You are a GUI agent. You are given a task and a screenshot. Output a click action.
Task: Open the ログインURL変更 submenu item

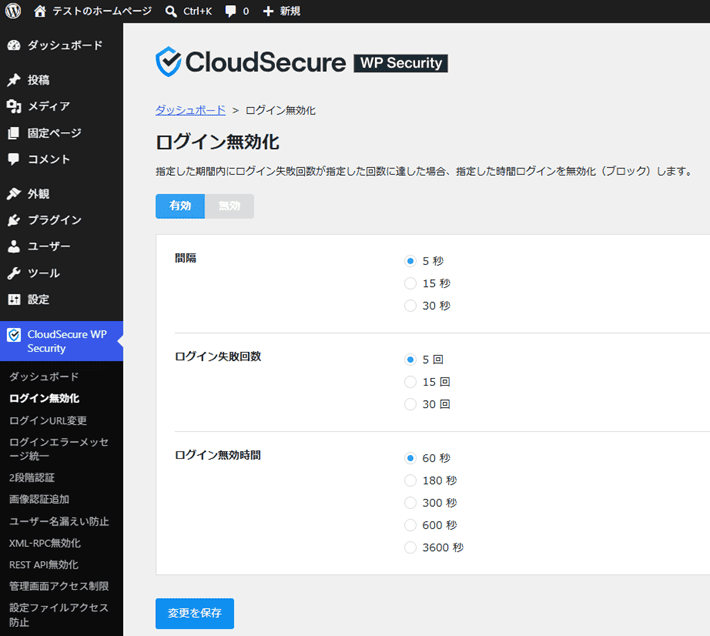(48, 421)
